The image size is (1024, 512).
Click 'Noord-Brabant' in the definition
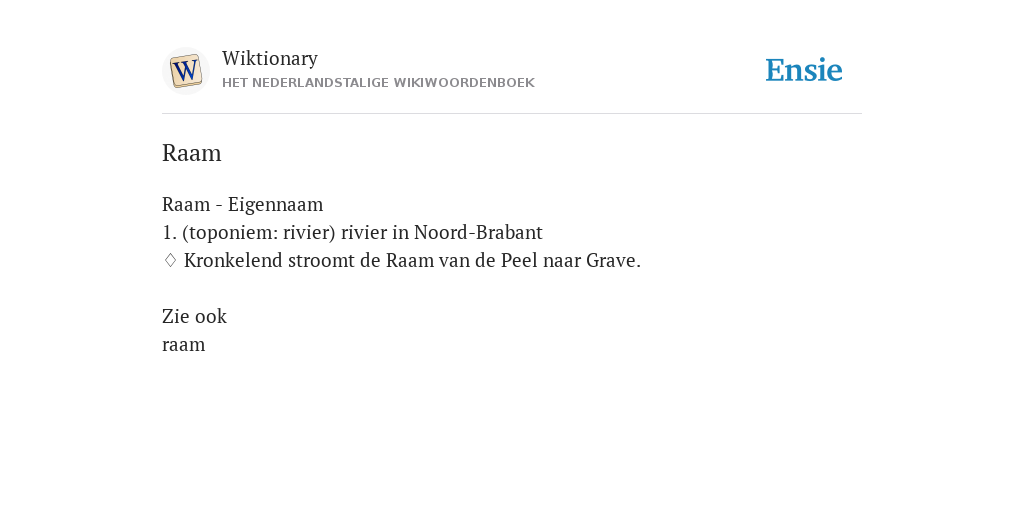(x=478, y=232)
